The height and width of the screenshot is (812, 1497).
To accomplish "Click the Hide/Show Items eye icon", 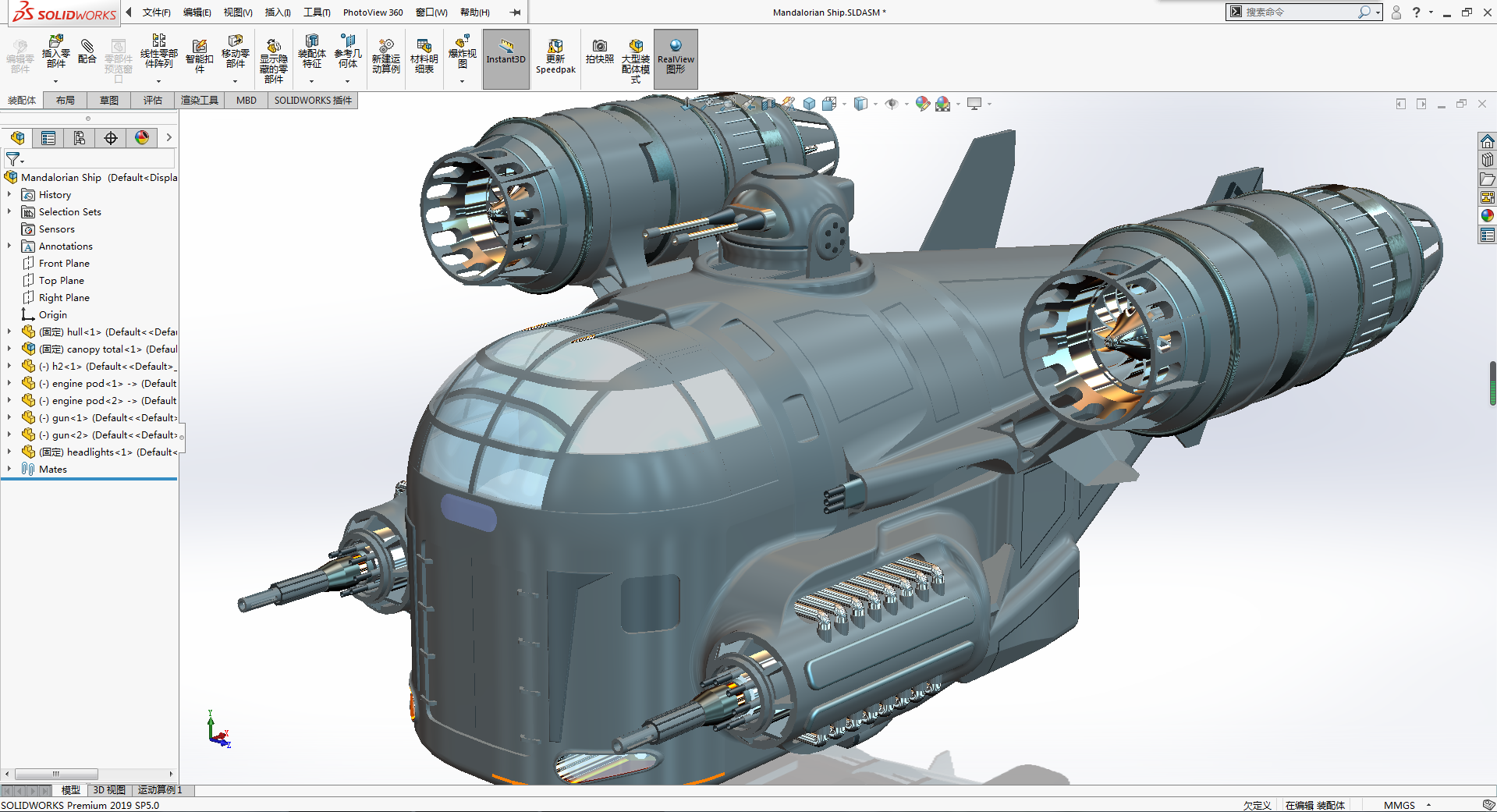I will (892, 104).
